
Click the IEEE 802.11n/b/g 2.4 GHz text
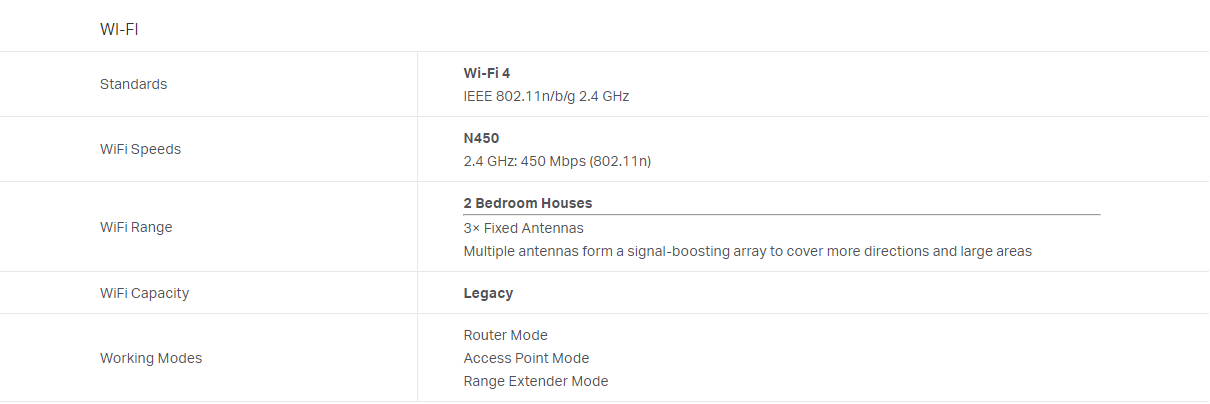(x=546, y=96)
